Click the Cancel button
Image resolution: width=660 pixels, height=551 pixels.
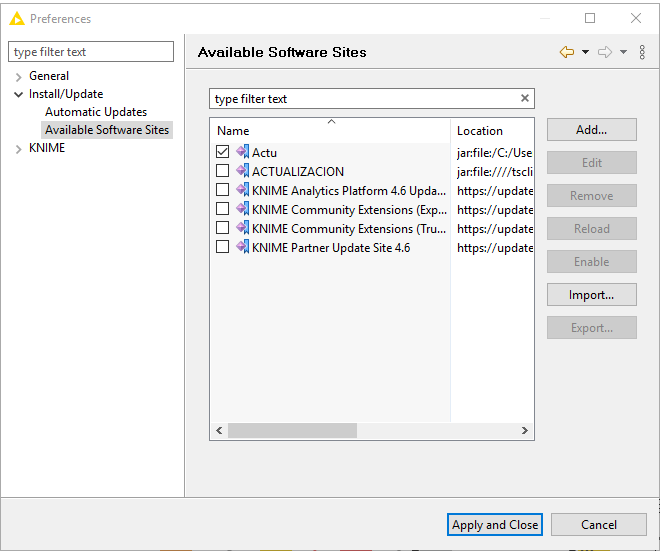pyautogui.click(x=599, y=524)
